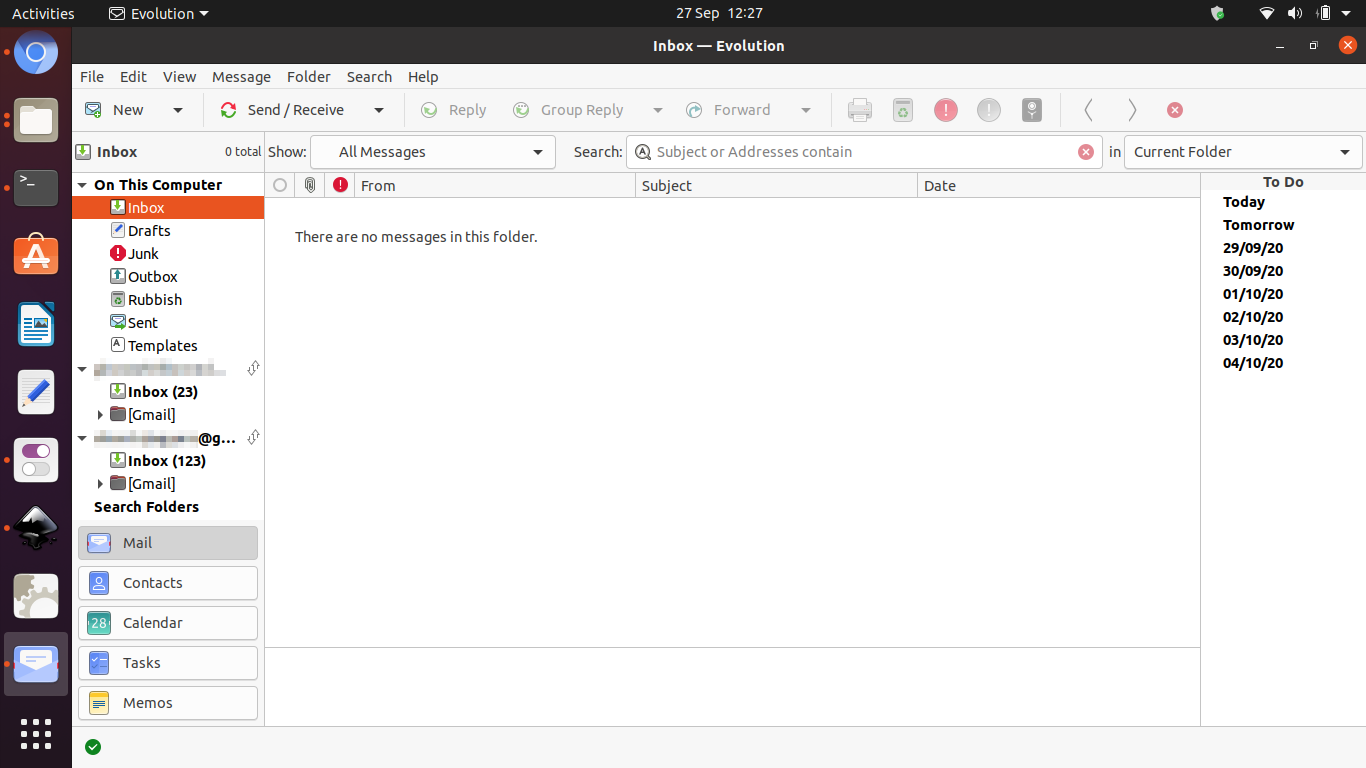The image size is (1366, 768).
Task: Click the Mark as Junk icon
Action: (x=946, y=110)
